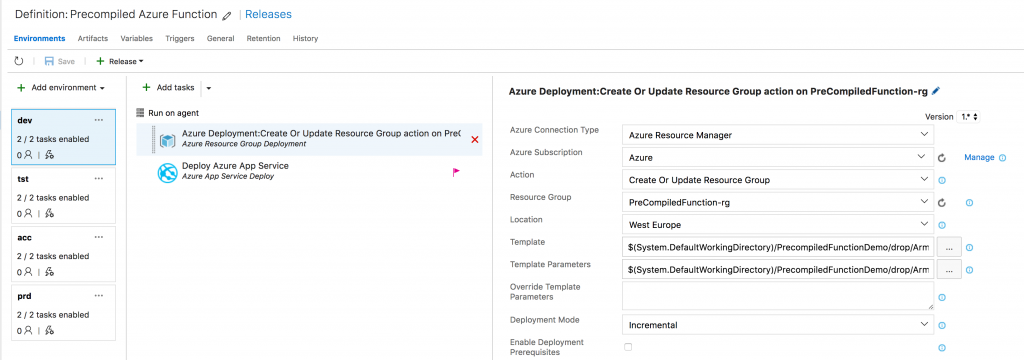
Task: Switch to Artifacts tab
Action: click(93, 39)
